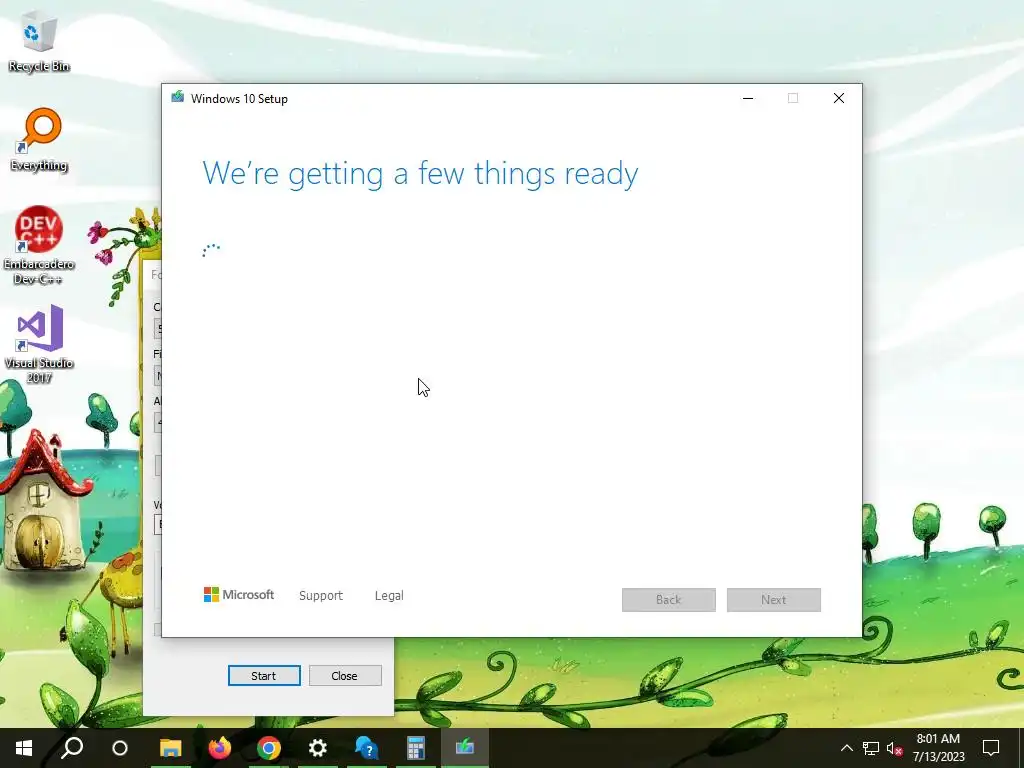The image size is (1024, 768).
Task: Open the Get Help app on taskbar
Action: coord(366,748)
